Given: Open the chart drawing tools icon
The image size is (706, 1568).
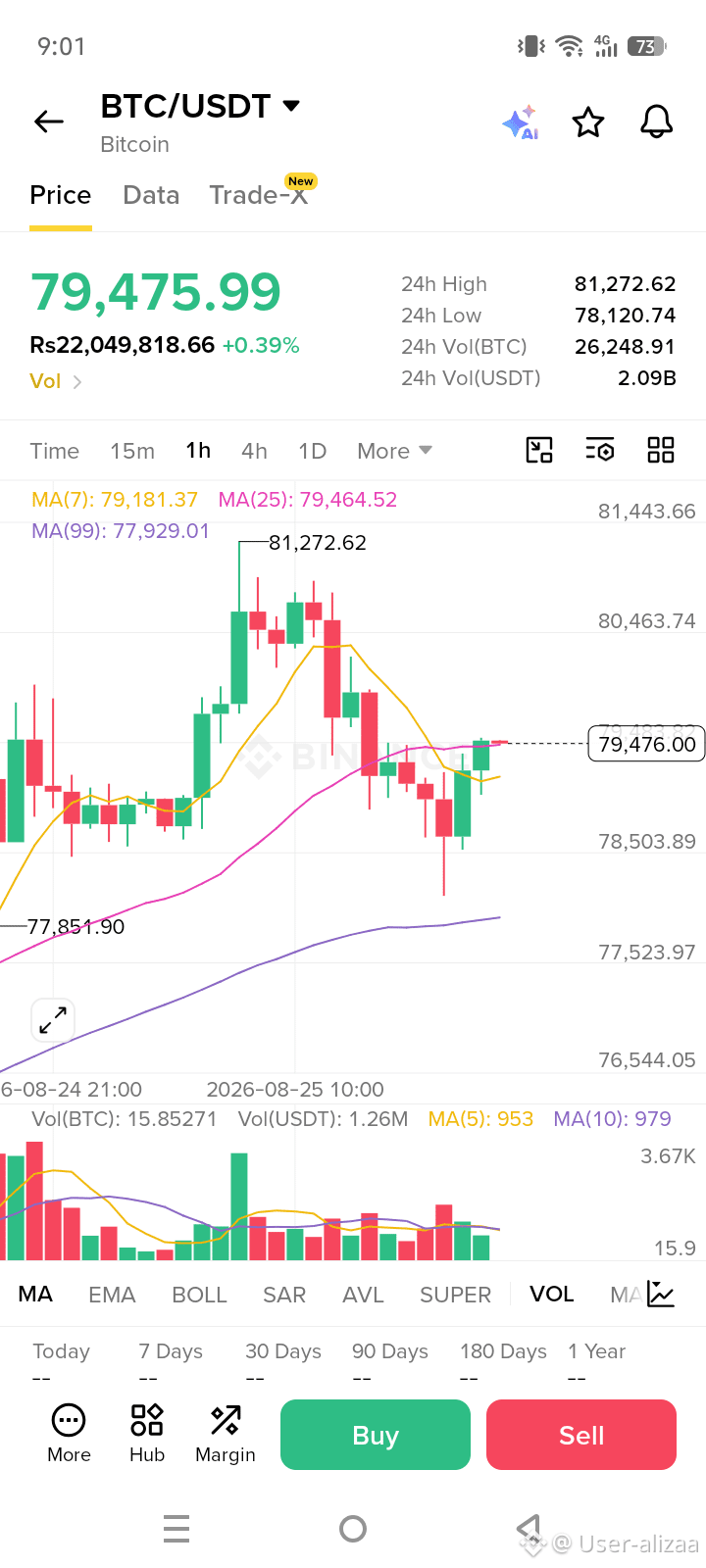Looking at the screenshot, I should pyautogui.click(x=539, y=450).
